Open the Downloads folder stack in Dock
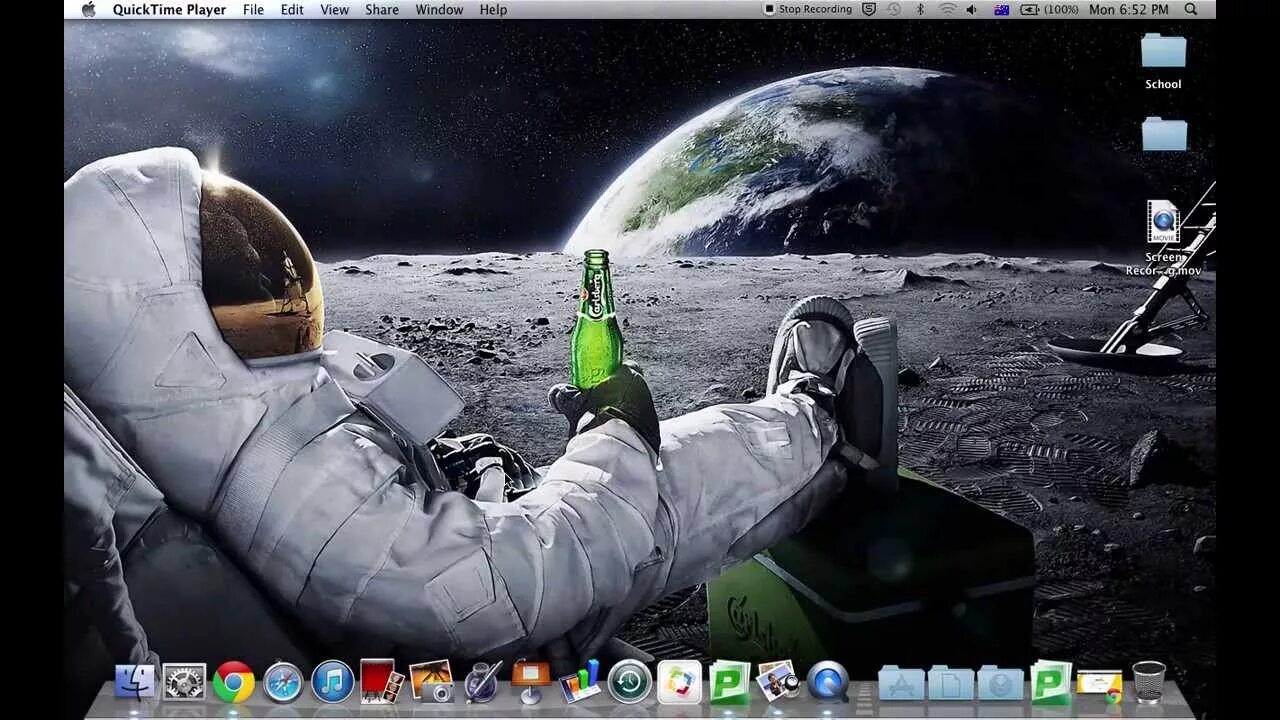This screenshot has height=720, width=1280. tap(1001, 683)
